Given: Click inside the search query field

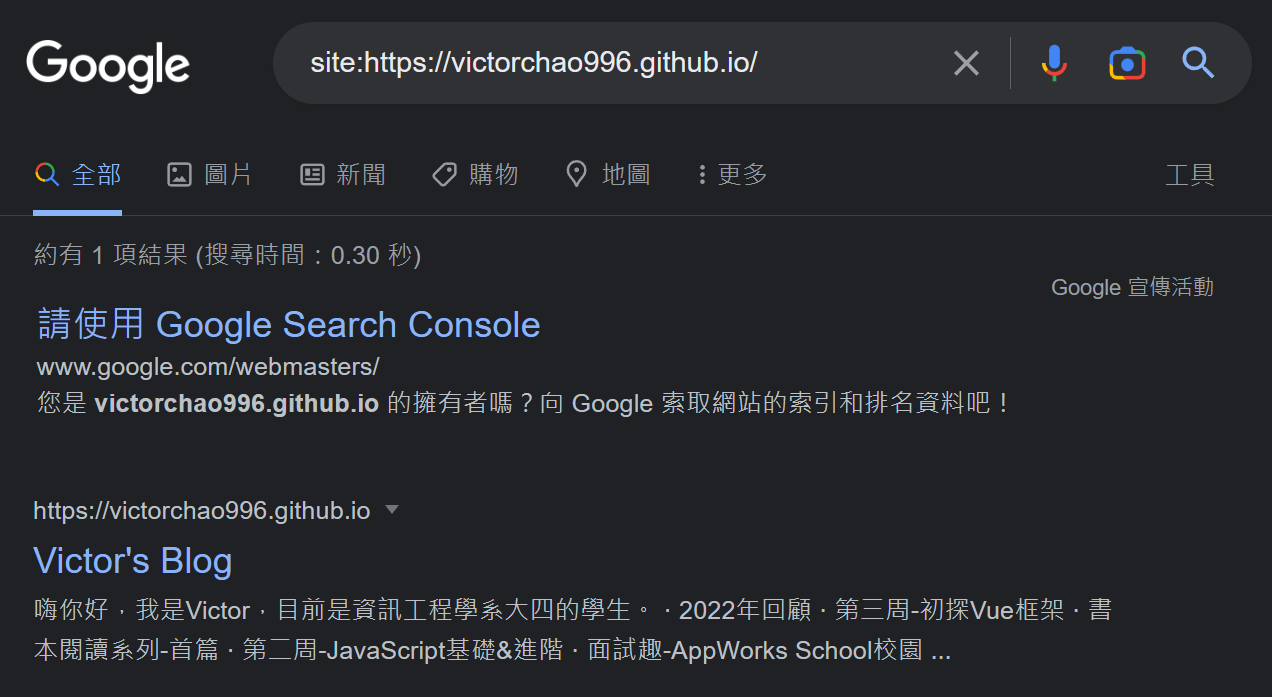Looking at the screenshot, I should 600,62.
